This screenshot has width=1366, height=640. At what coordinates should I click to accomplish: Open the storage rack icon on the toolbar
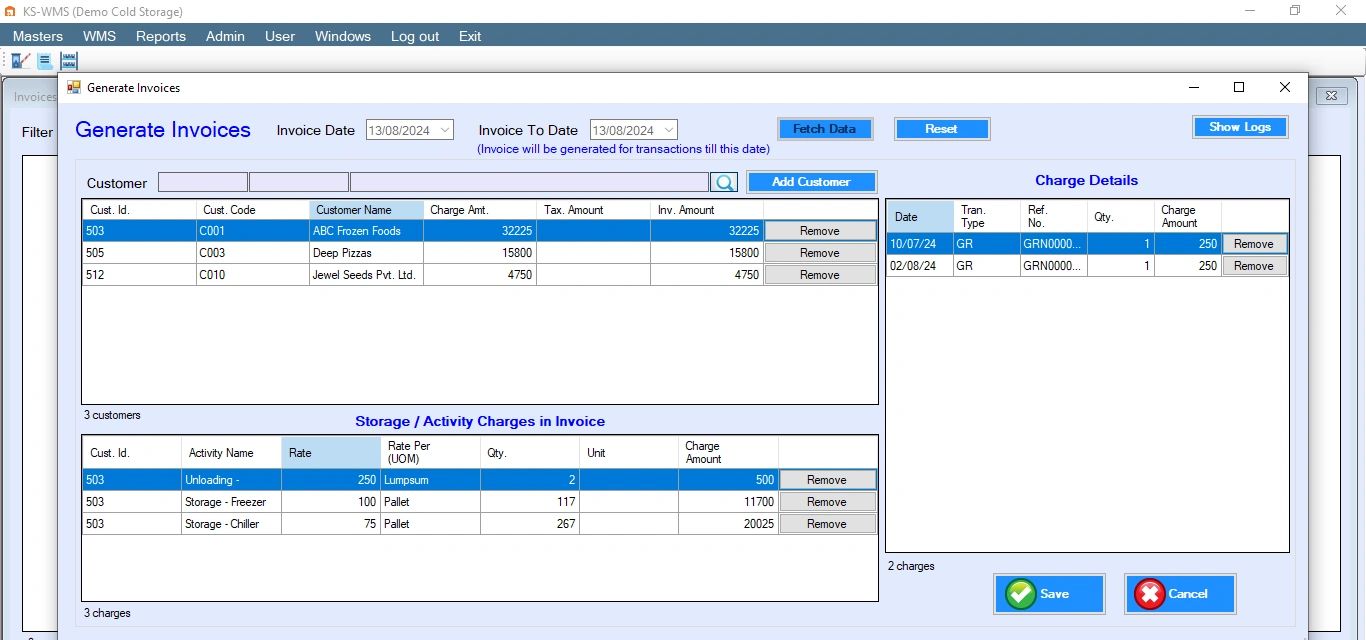point(67,60)
